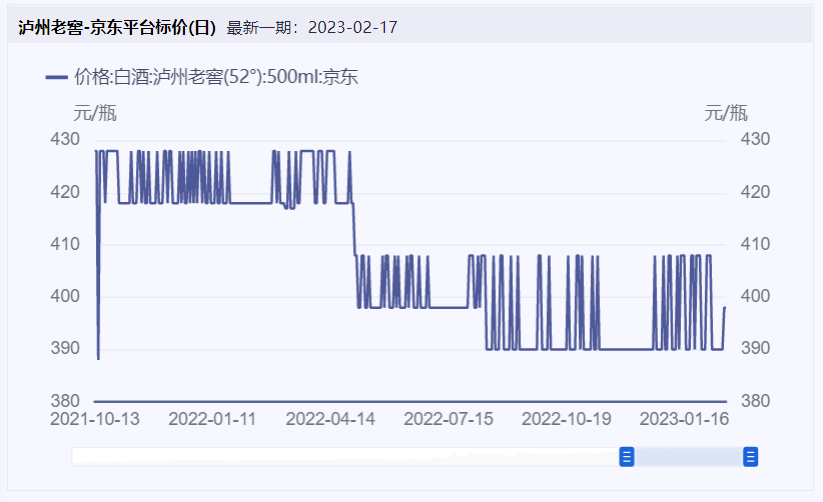Select the 2022-07-15 x-axis date label
Screen dimensions: 823x502
(449, 418)
